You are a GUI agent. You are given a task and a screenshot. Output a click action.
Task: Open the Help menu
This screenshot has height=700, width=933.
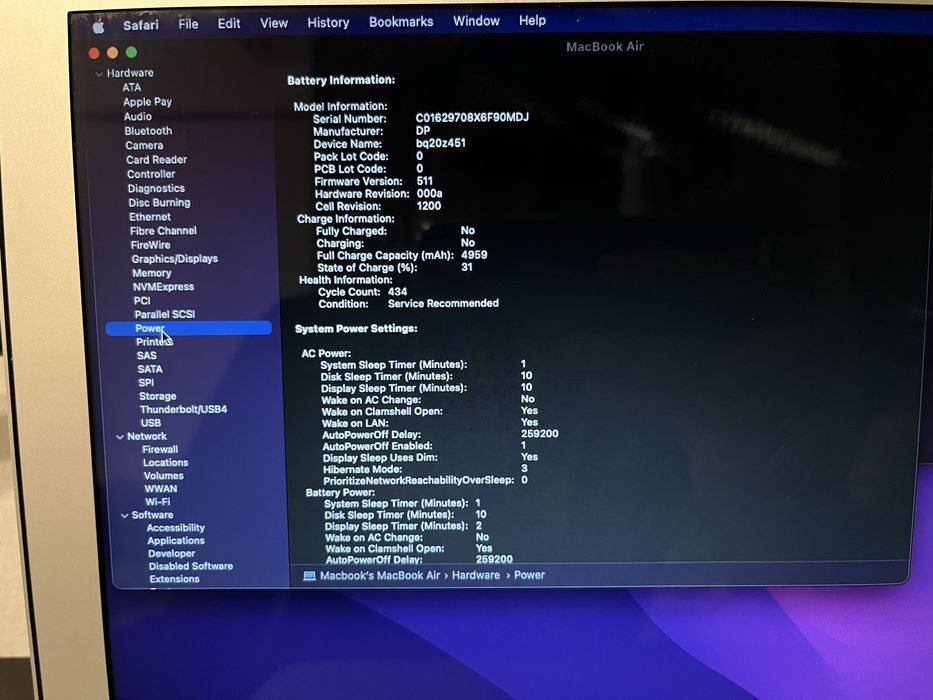[532, 20]
